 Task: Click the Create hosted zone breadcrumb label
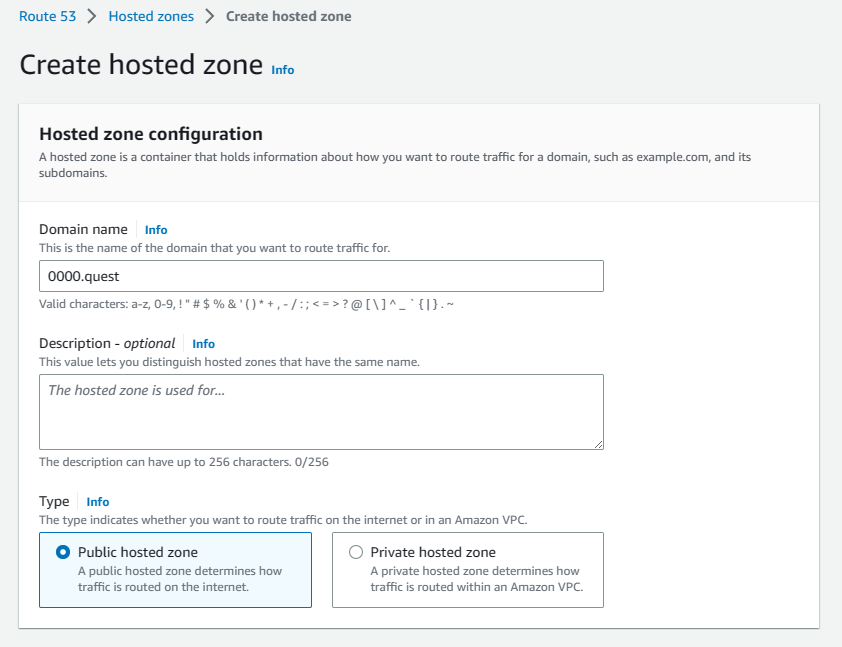coord(288,16)
